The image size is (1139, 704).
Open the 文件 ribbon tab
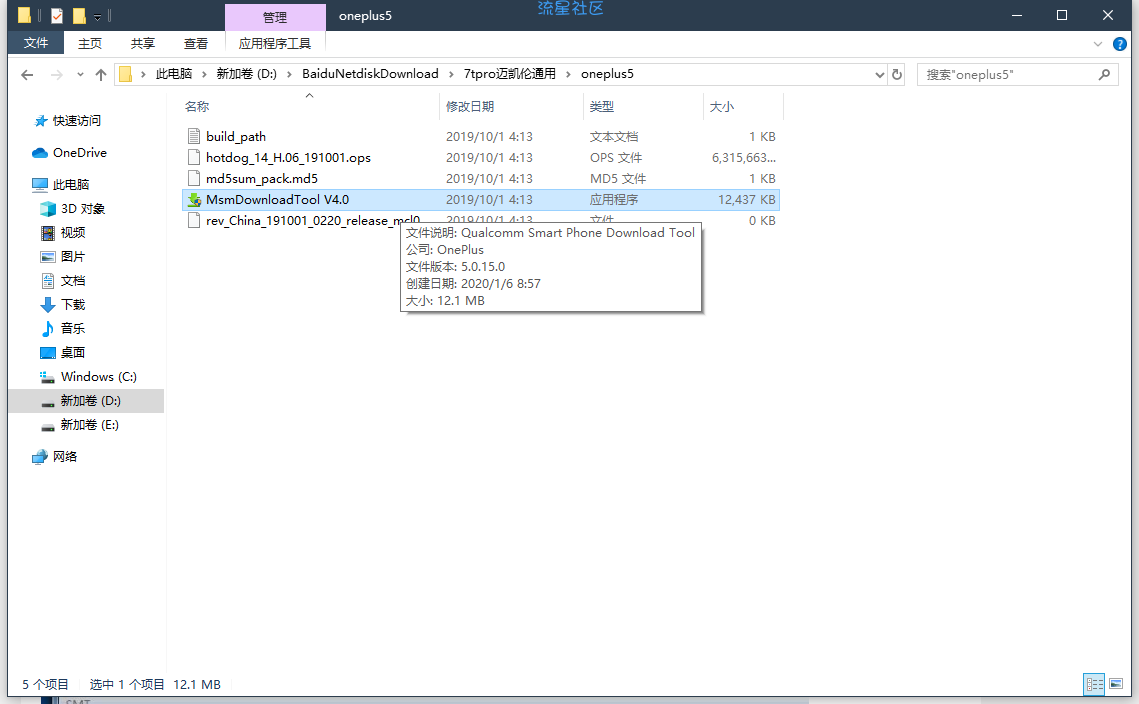(36, 44)
